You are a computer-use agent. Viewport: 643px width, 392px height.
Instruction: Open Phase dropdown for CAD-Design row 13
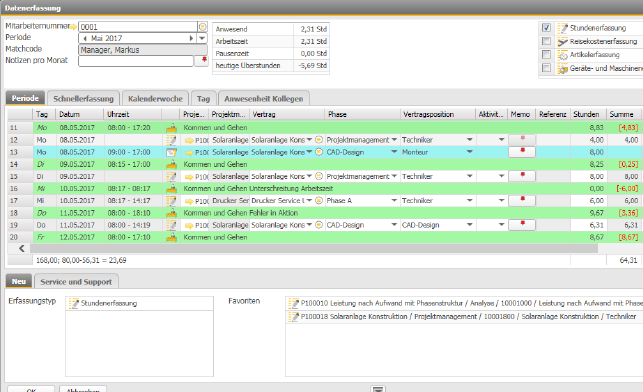[x=394, y=152]
